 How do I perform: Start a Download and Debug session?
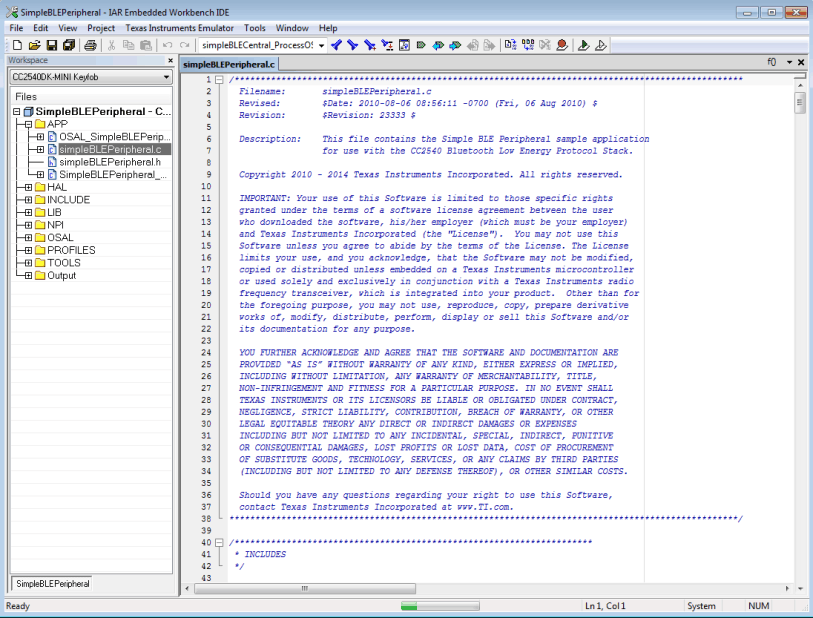(x=584, y=45)
